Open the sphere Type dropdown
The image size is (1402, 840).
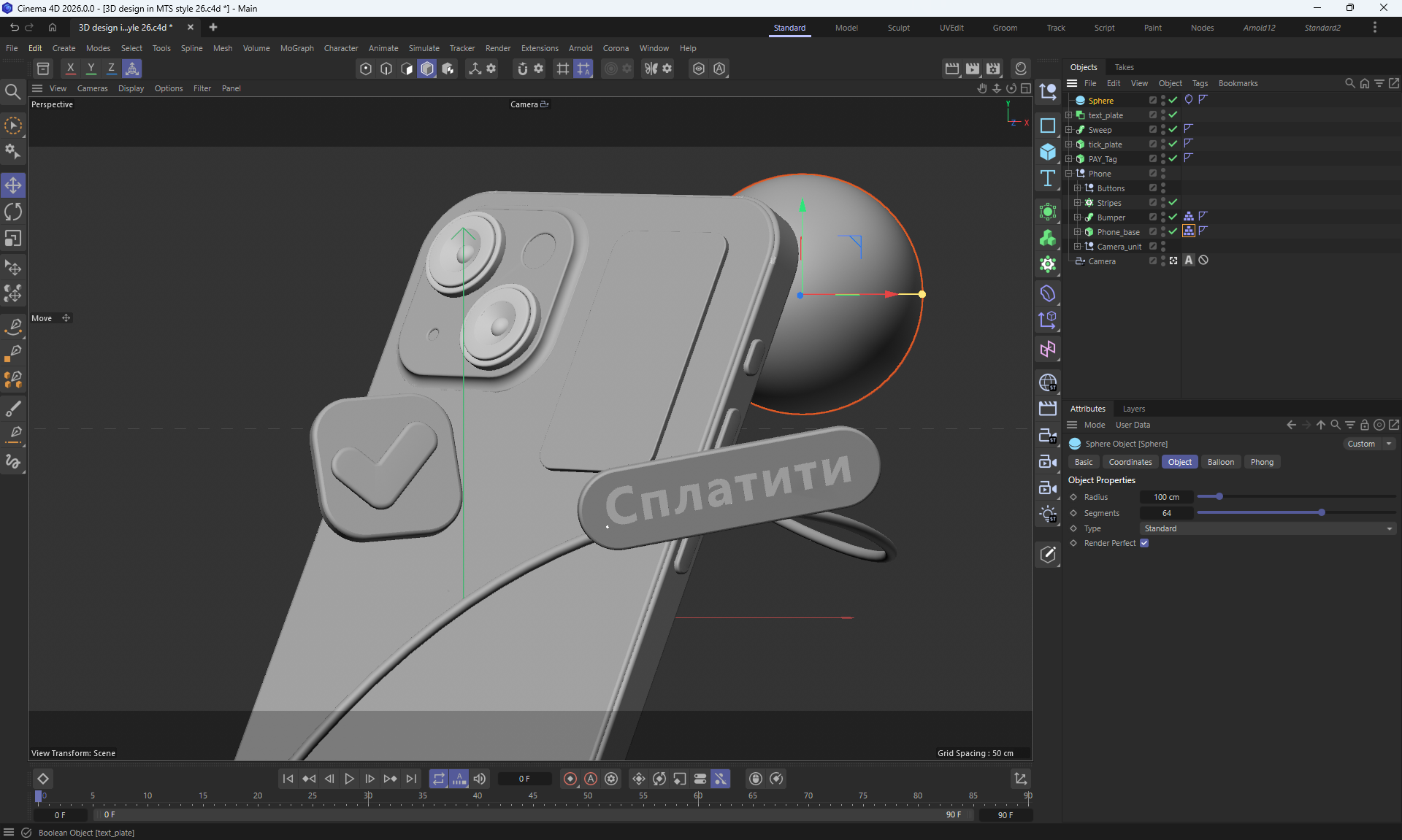(1267, 528)
